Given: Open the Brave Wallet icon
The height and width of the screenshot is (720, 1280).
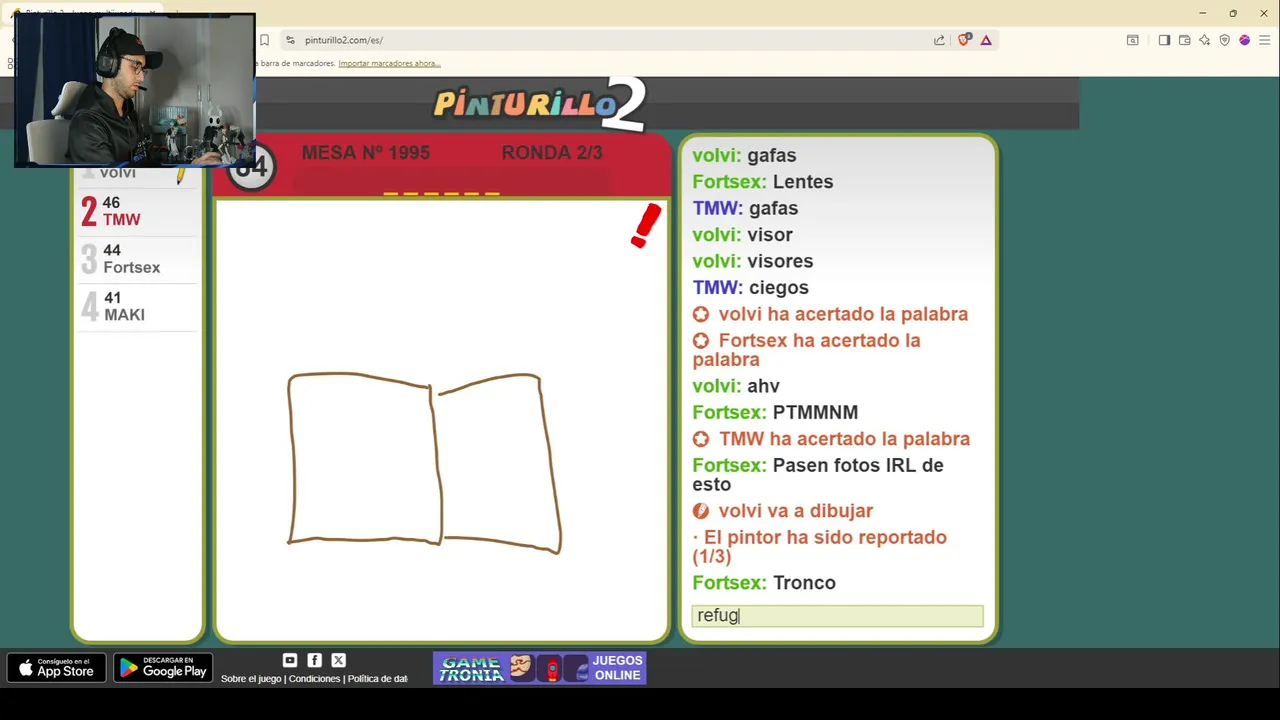Looking at the screenshot, I should click(x=1184, y=40).
